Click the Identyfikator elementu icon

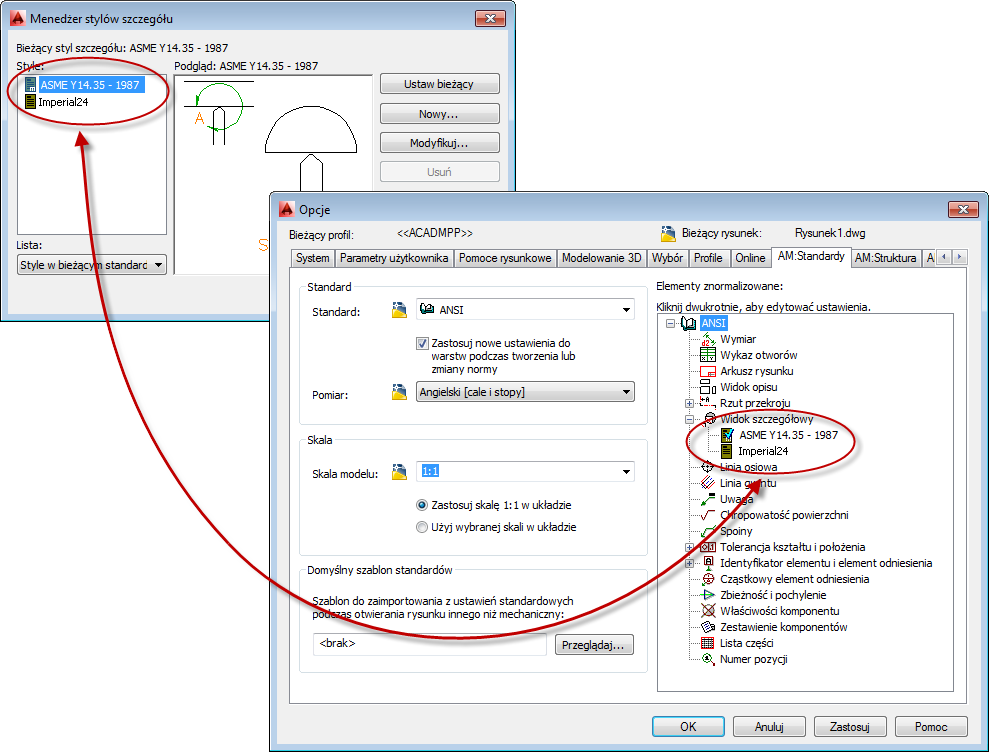tap(708, 563)
